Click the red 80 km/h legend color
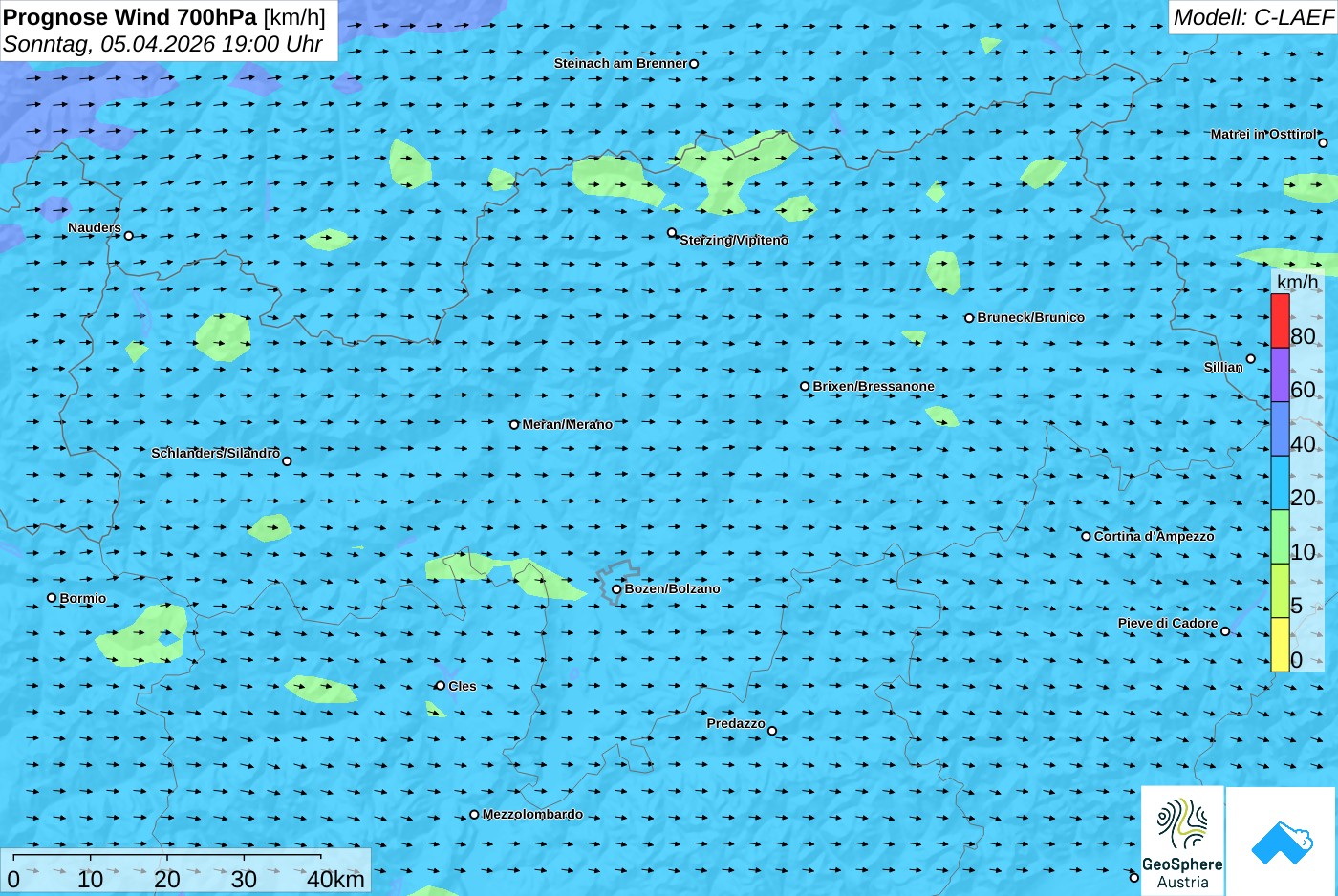 [x=1280, y=321]
